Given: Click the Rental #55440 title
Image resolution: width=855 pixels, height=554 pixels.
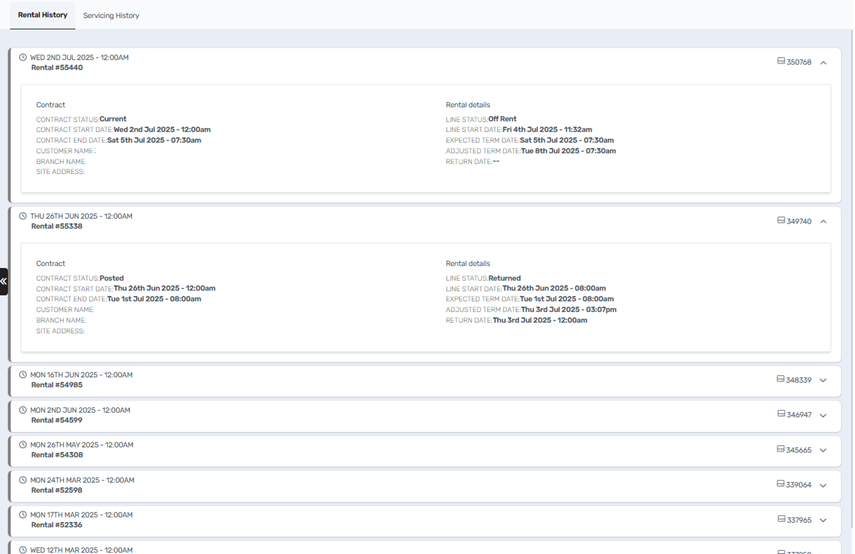Looking at the screenshot, I should pos(57,68).
